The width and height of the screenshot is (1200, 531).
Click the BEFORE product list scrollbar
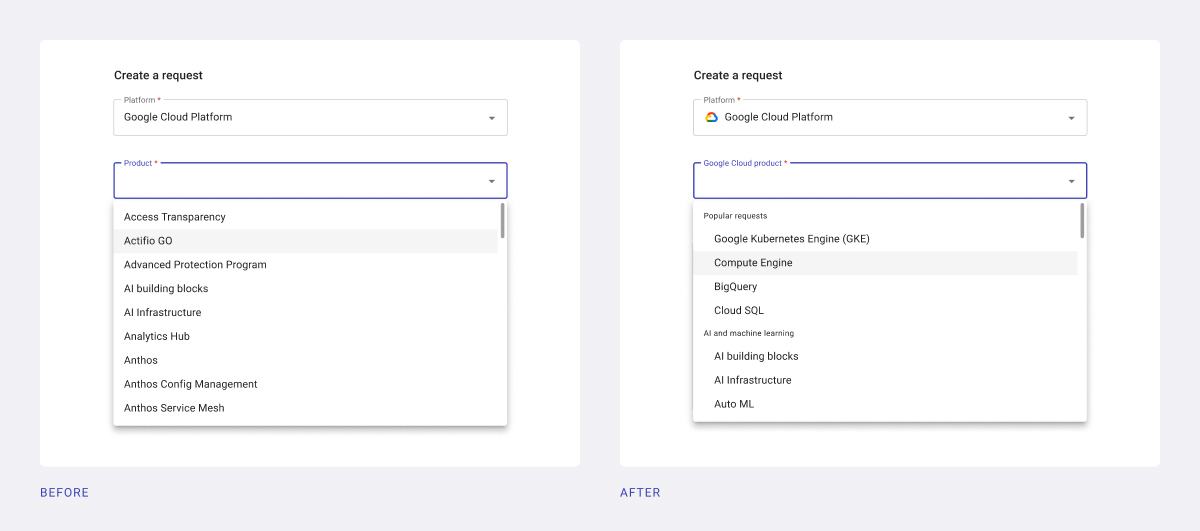click(503, 221)
